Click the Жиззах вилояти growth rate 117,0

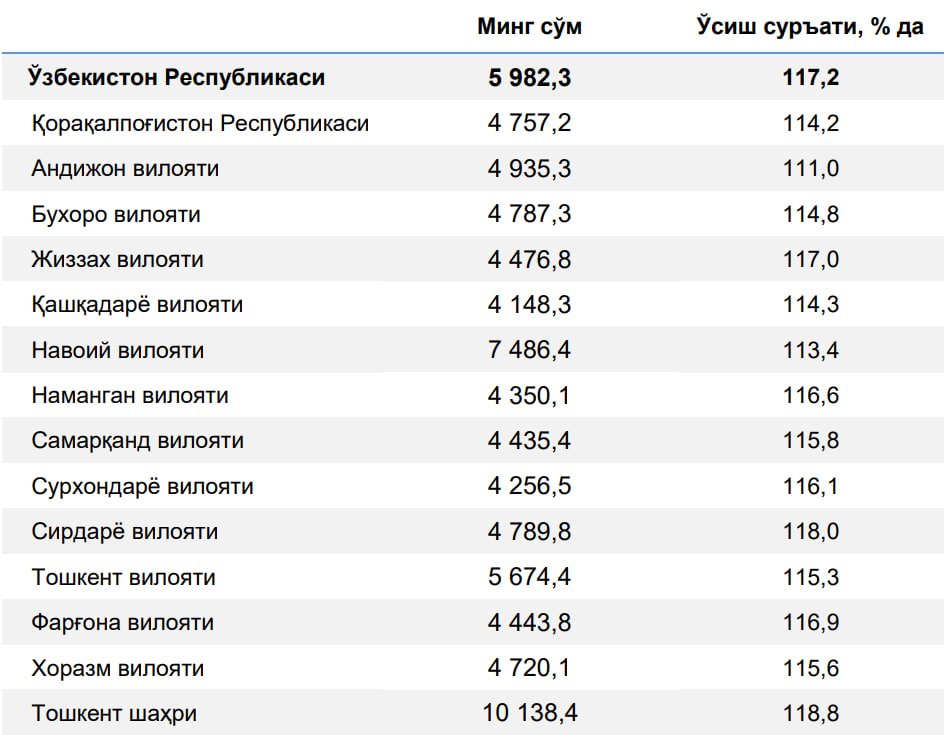811,259
